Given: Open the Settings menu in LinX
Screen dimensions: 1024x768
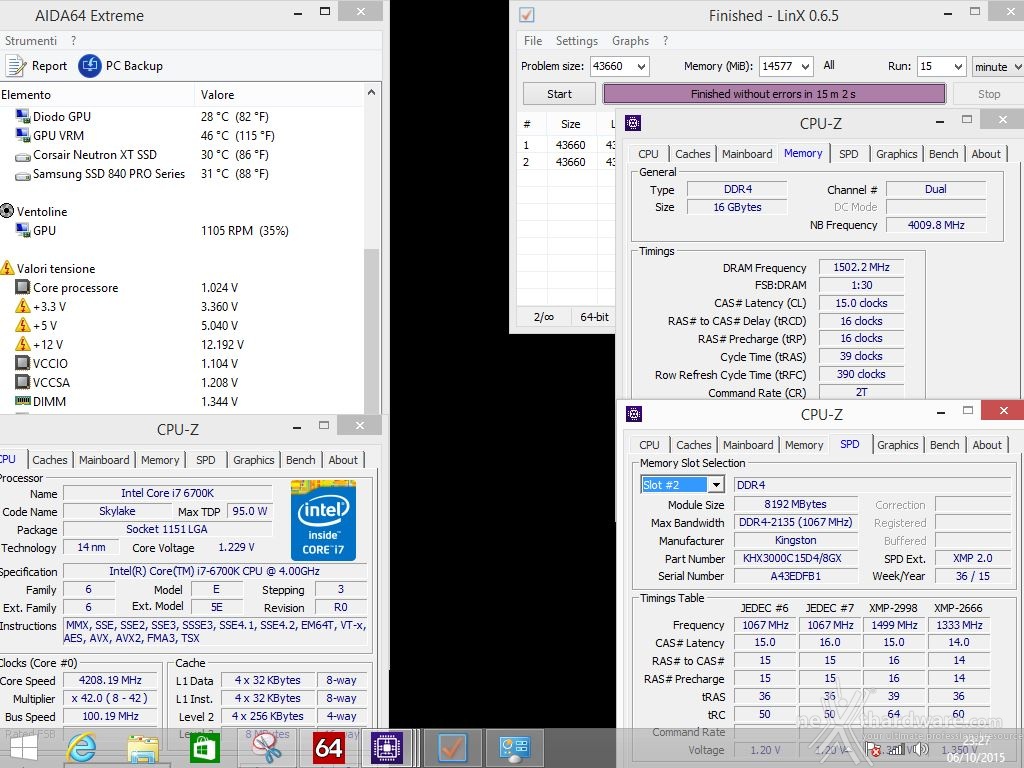Looking at the screenshot, I should [577, 40].
